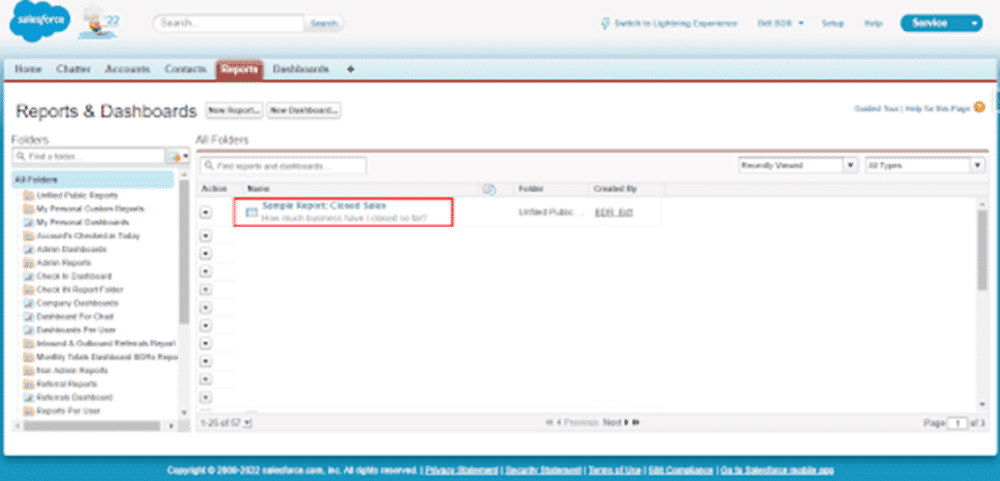Click Switch to Lightning Experience link
Viewport: 1000px width, 481px height.
[x=675, y=23]
